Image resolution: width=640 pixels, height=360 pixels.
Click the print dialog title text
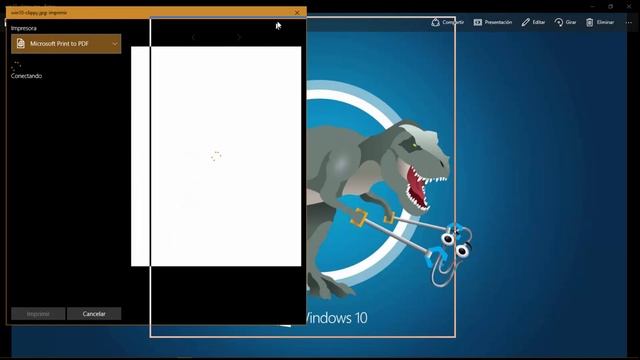coord(39,13)
